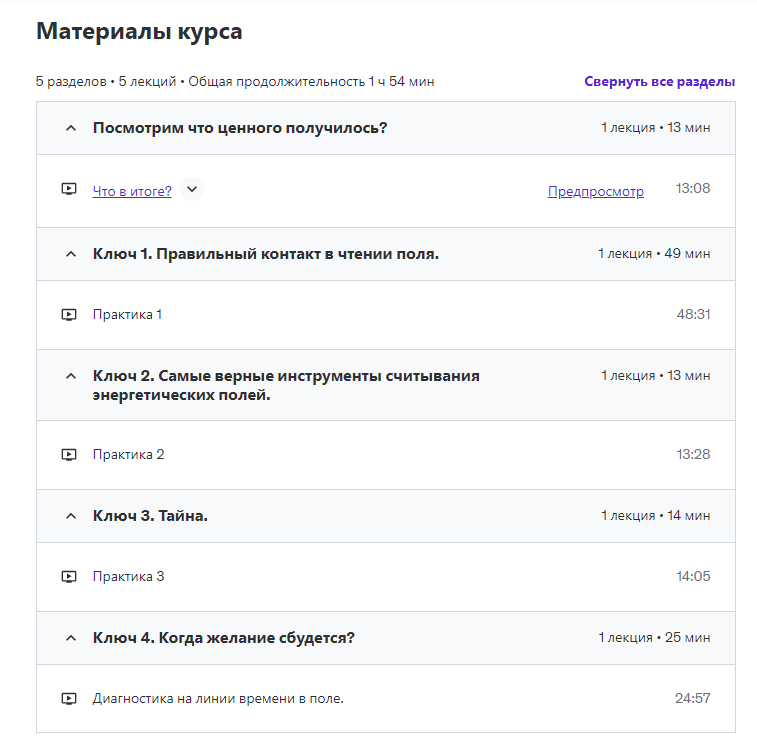The image size is (757, 742).
Task: Collapse section "Посмотрим что ценного получилось?" chevron
Action: (x=70, y=128)
